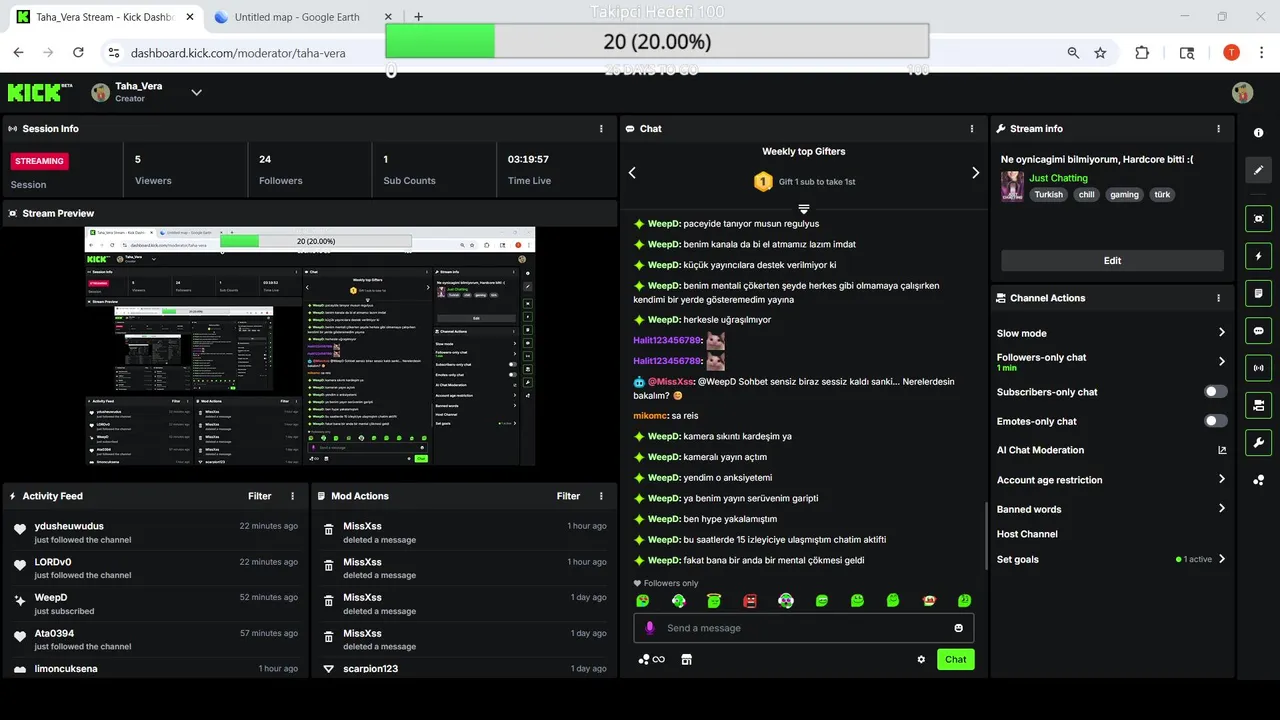Select Taha_Vera Stream Kick Dashboard tab
The height and width of the screenshot is (720, 1280).
(104, 17)
